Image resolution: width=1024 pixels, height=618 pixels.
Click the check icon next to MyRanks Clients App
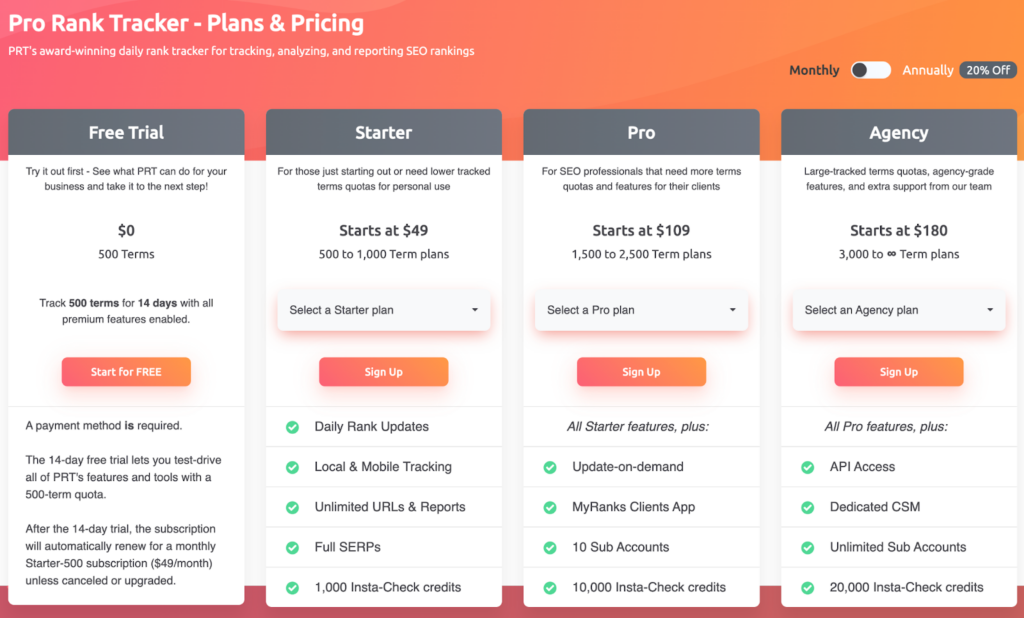coord(550,507)
